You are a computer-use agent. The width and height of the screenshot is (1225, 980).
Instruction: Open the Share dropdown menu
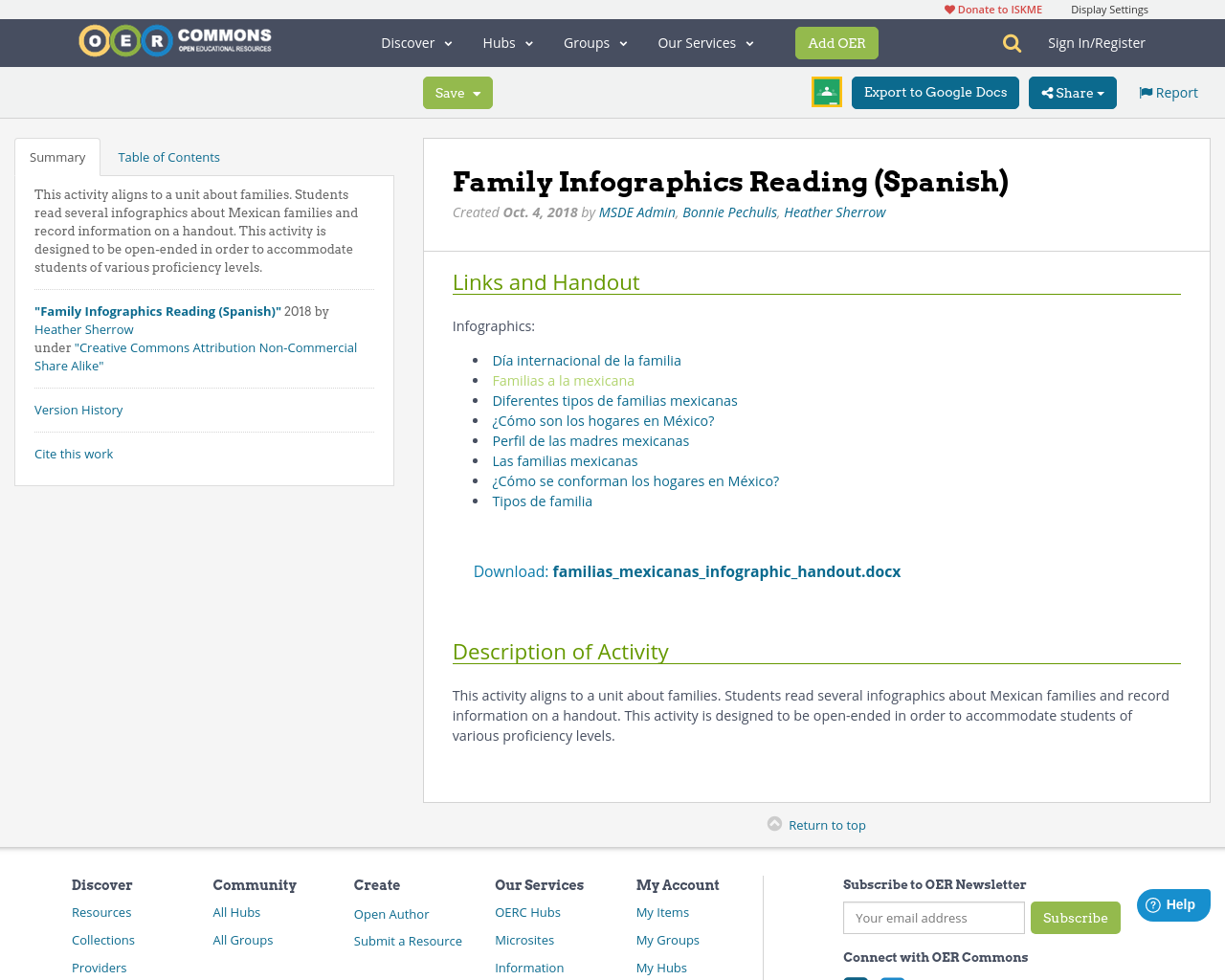point(1072,92)
